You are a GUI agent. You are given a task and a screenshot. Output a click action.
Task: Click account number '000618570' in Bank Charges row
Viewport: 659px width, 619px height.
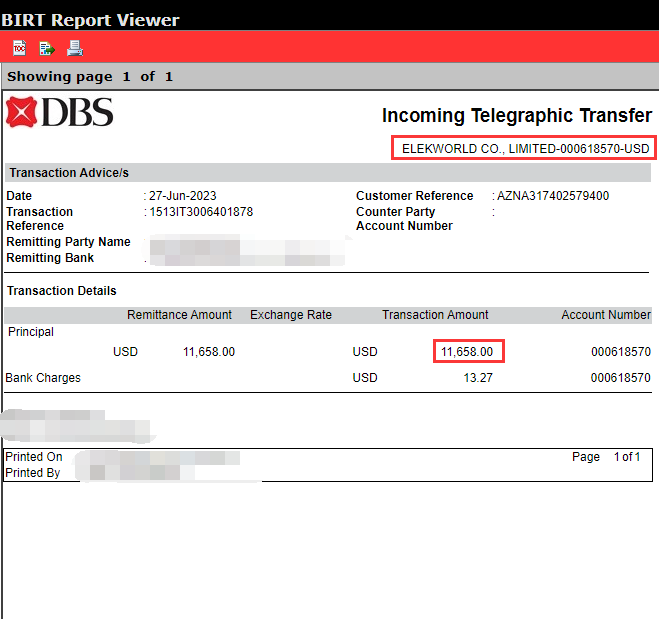(620, 378)
